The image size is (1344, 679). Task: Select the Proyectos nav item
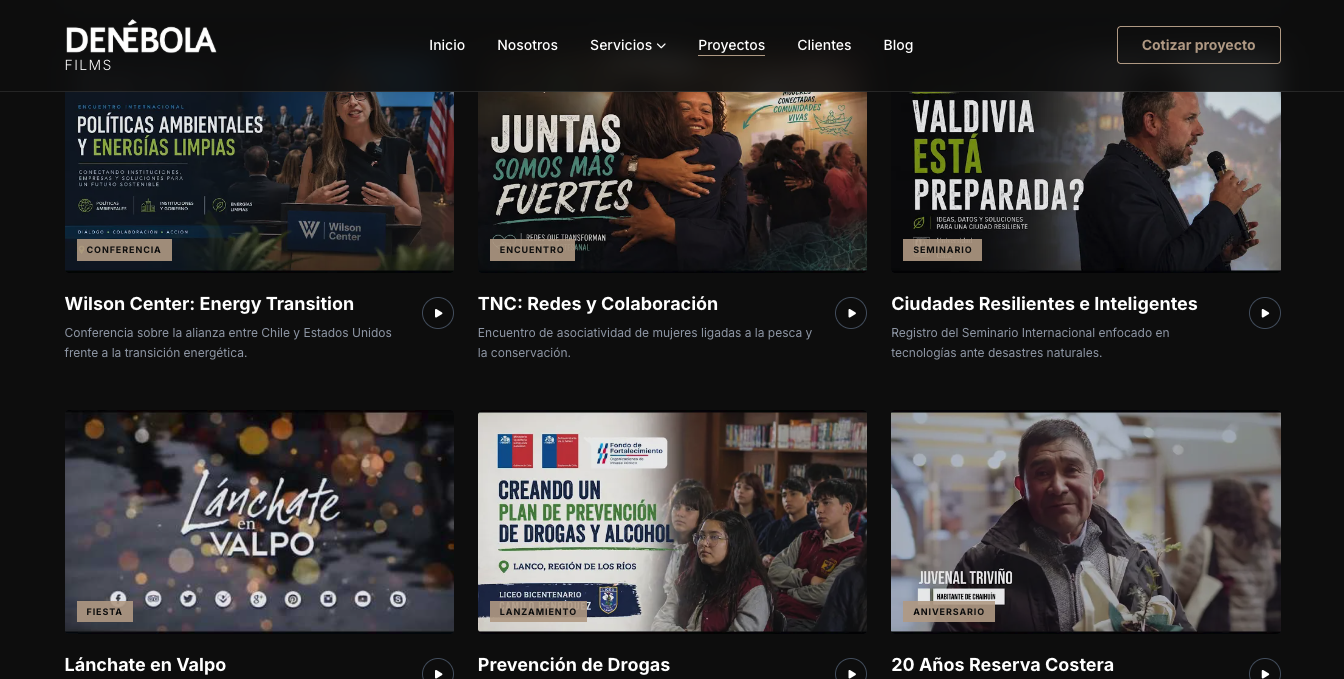pos(731,45)
